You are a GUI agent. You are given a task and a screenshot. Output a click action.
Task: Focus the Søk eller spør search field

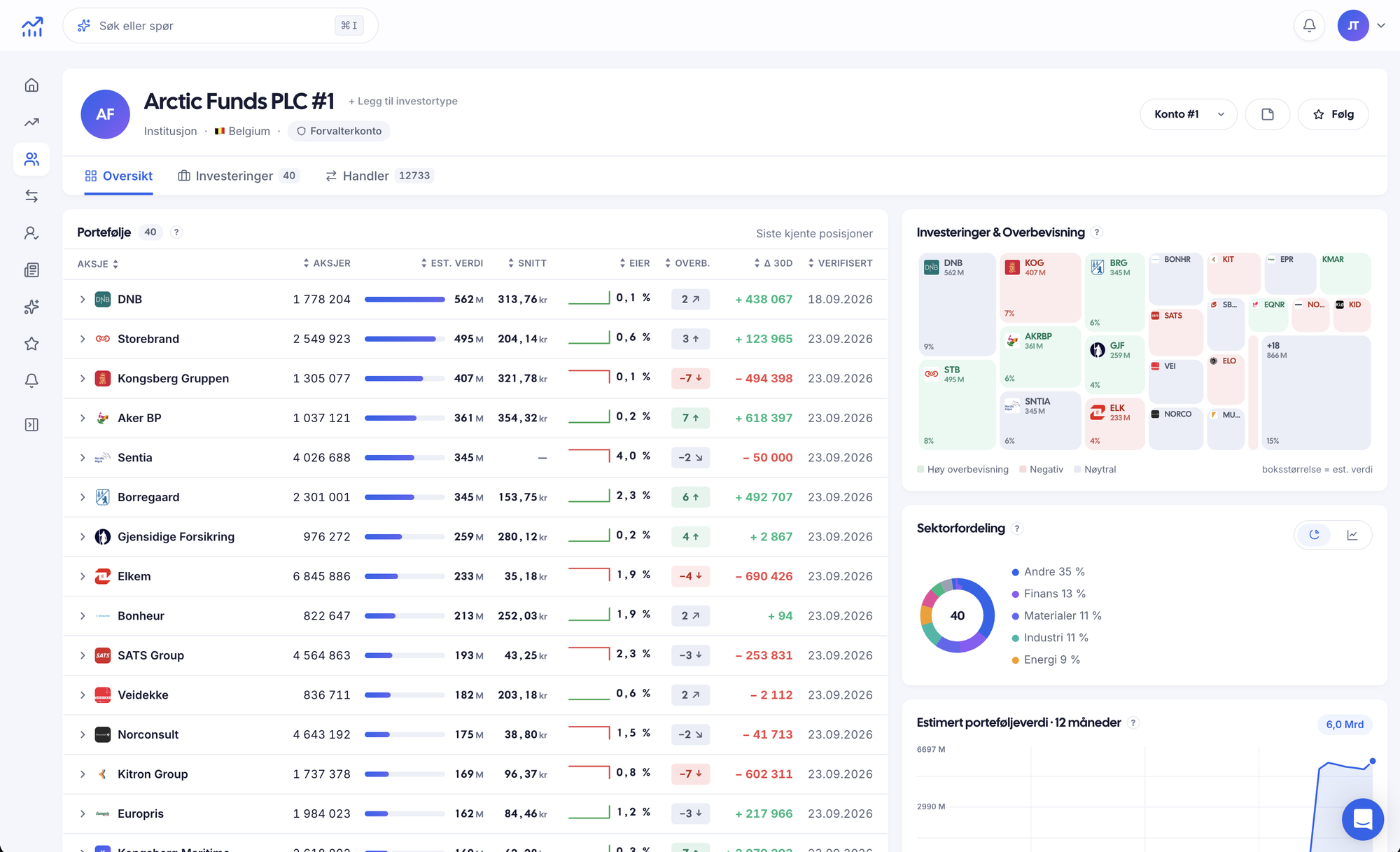[x=220, y=26]
